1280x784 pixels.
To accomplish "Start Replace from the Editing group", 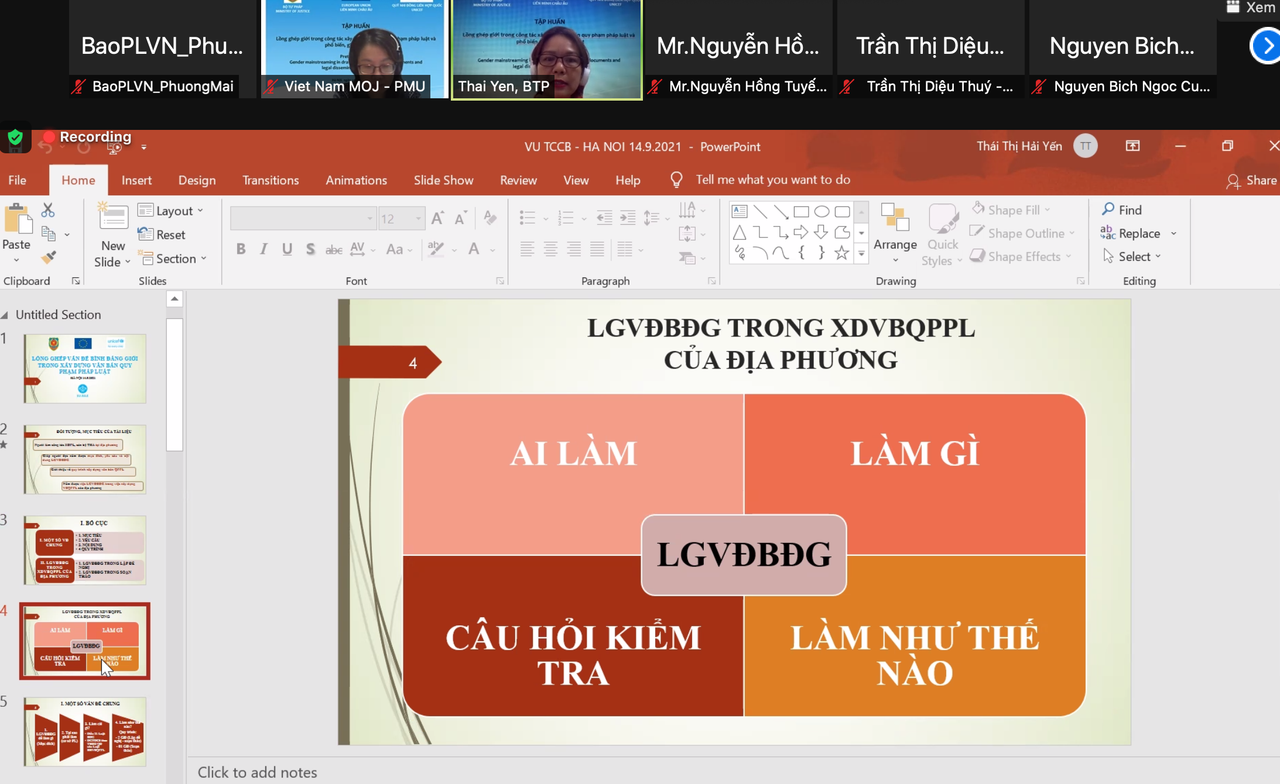I will pos(1138,233).
